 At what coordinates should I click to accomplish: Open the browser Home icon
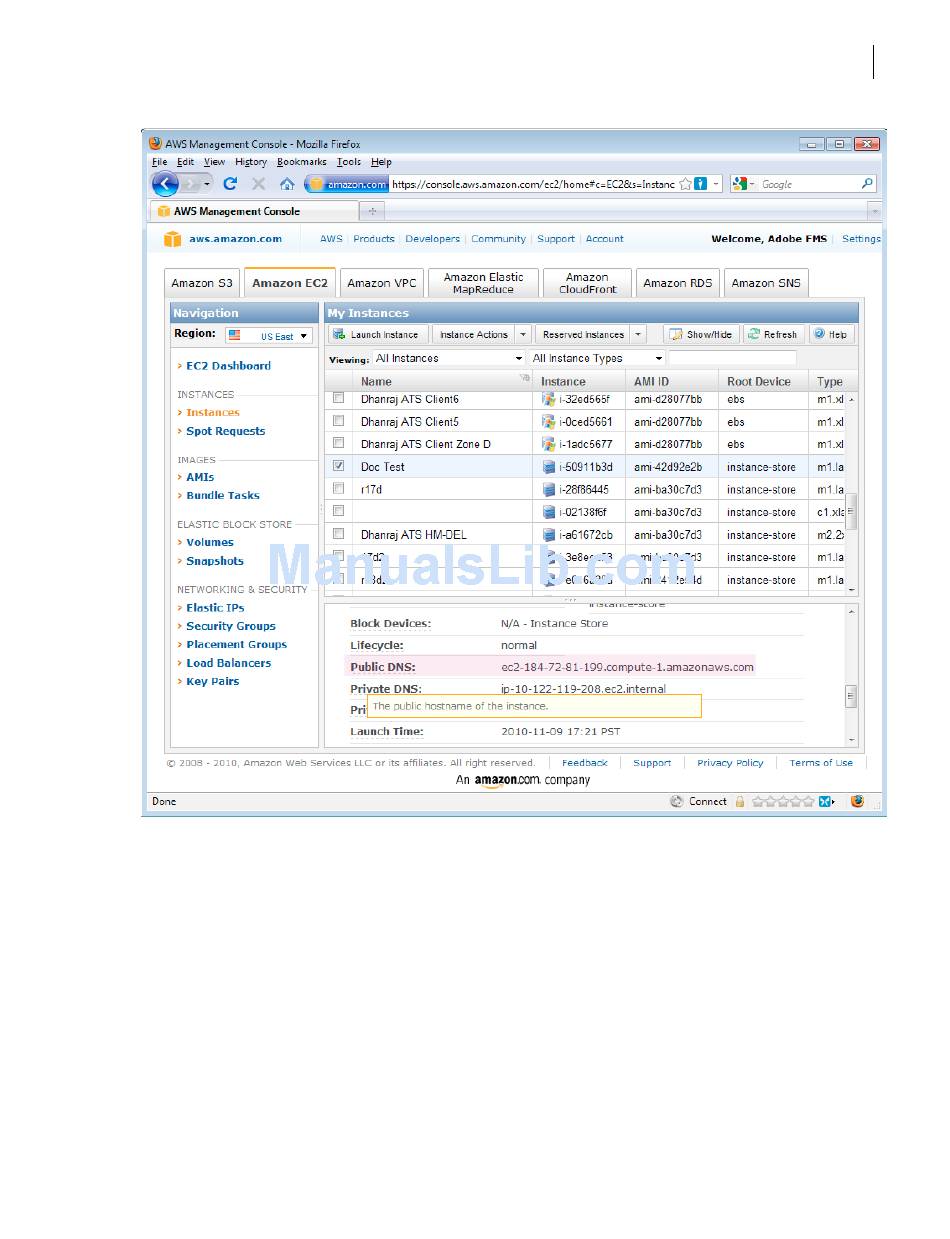pos(287,184)
